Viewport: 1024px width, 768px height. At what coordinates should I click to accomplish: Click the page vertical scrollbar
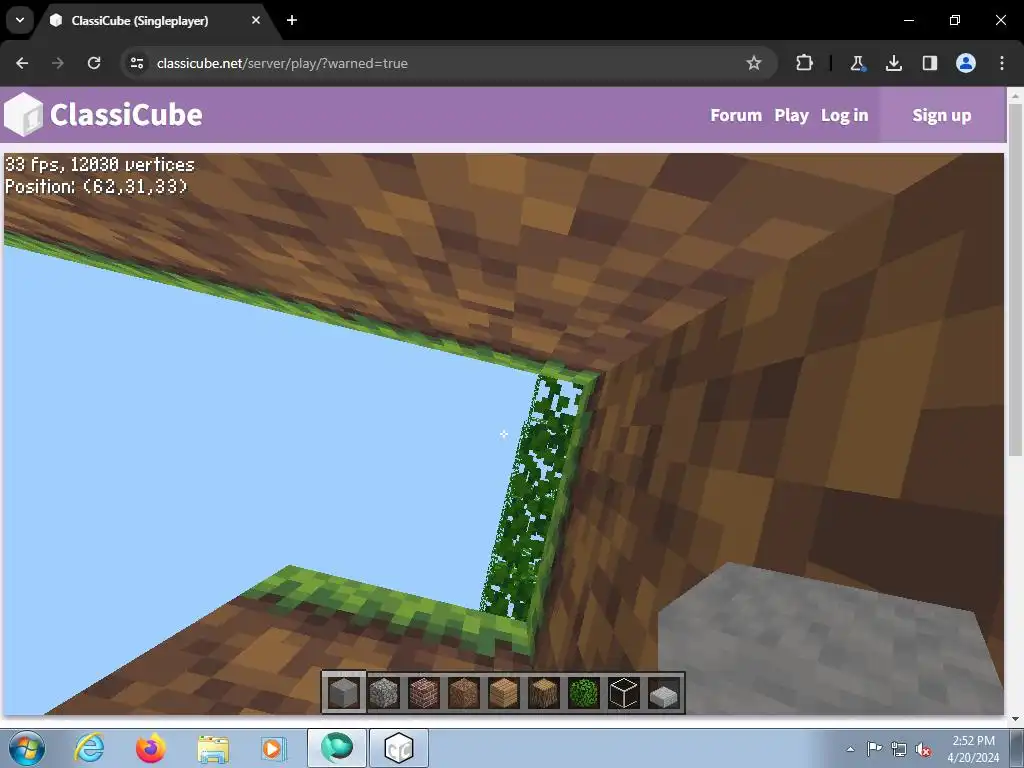[x=1015, y=281]
